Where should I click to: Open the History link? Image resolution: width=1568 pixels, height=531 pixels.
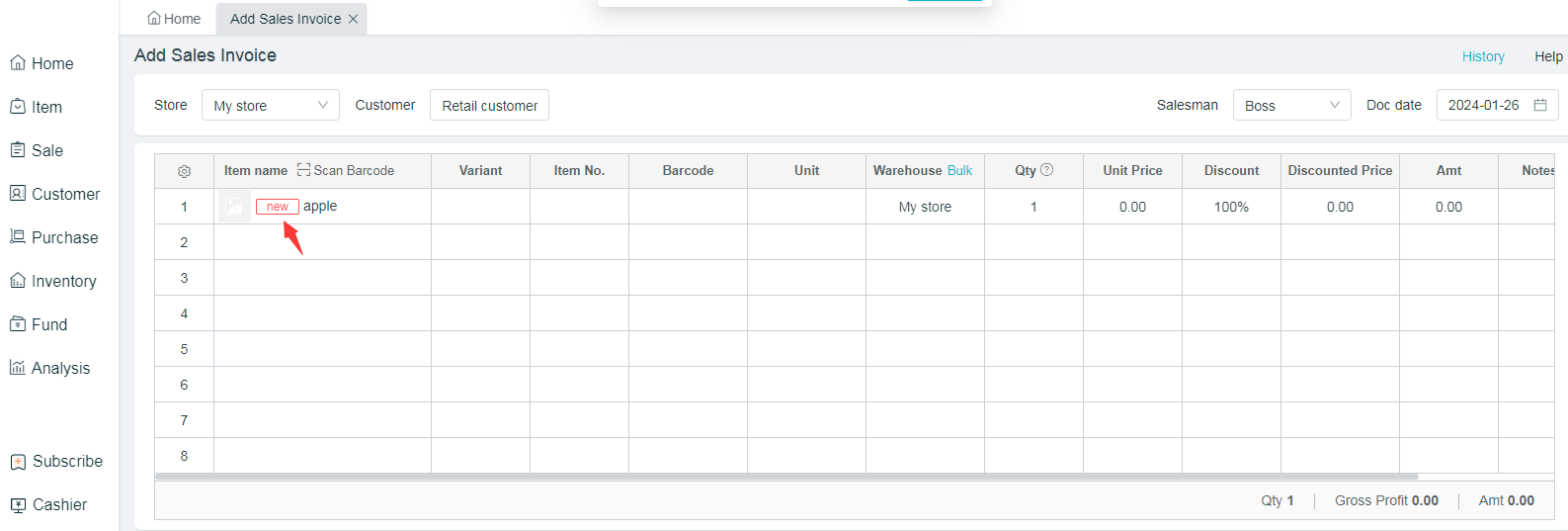click(x=1482, y=56)
